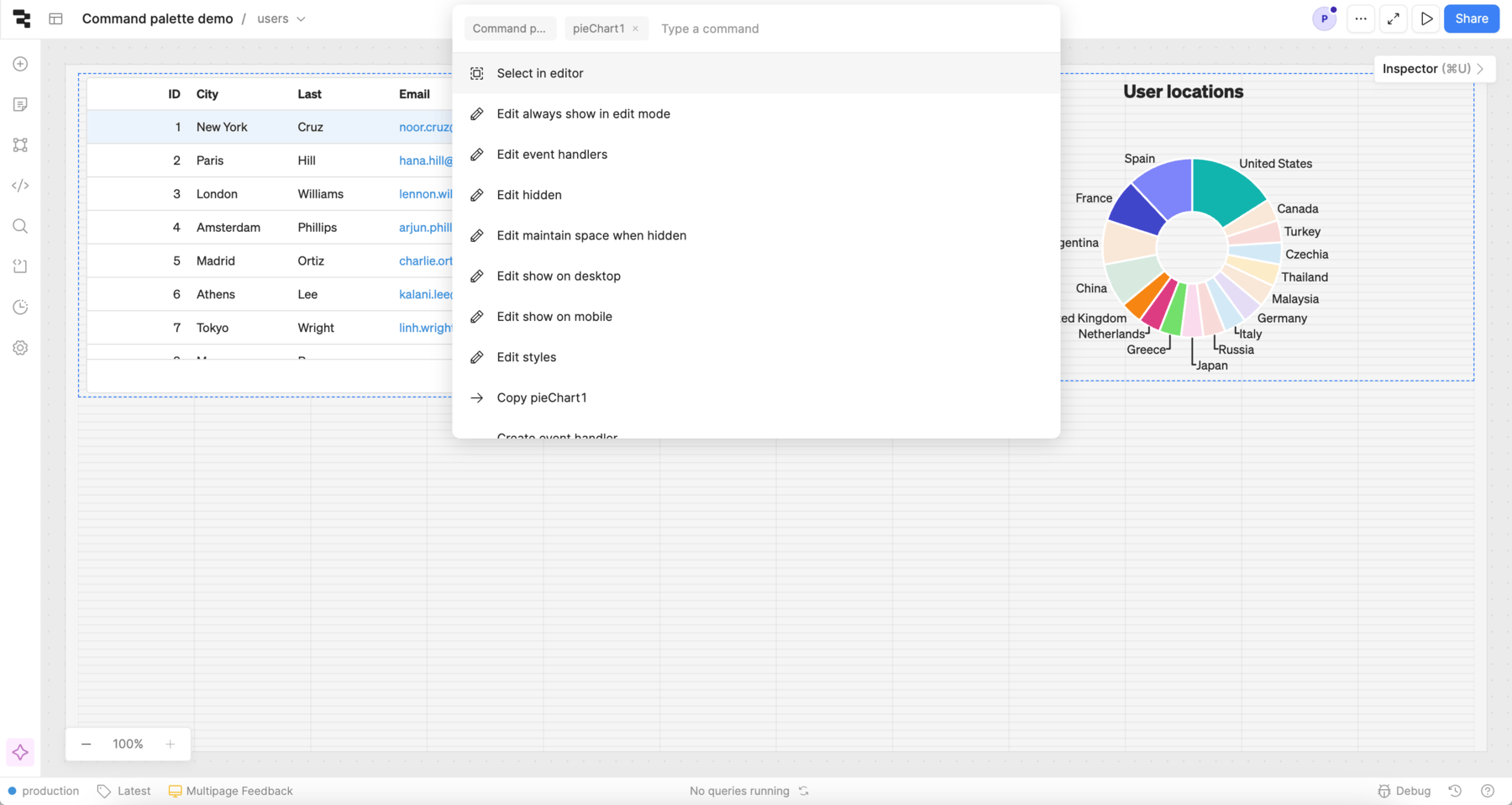This screenshot has height=805, width=1512.
Task: Click the Command palette demo app title
Action: coord(157,18)
